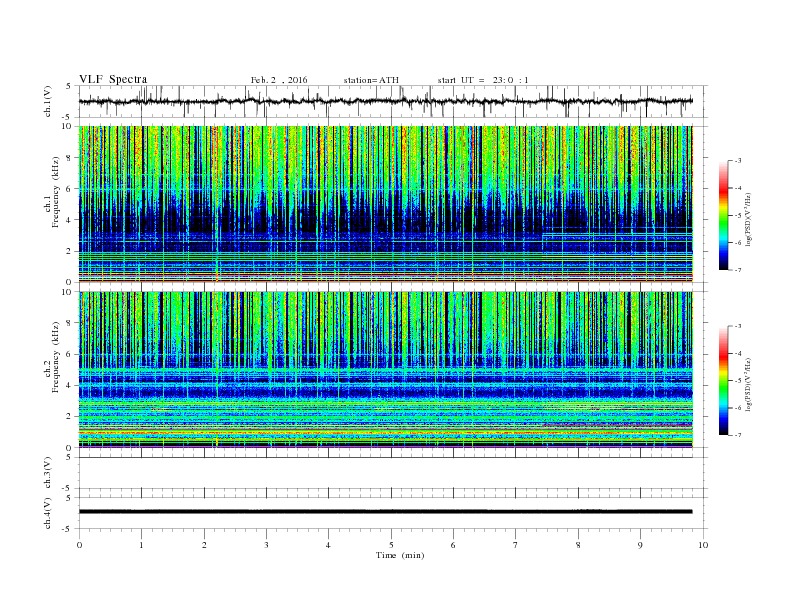Viewport: 792px width, 612px height.
Task: Click the time axis tick label "2"
Action: point(204,545)
